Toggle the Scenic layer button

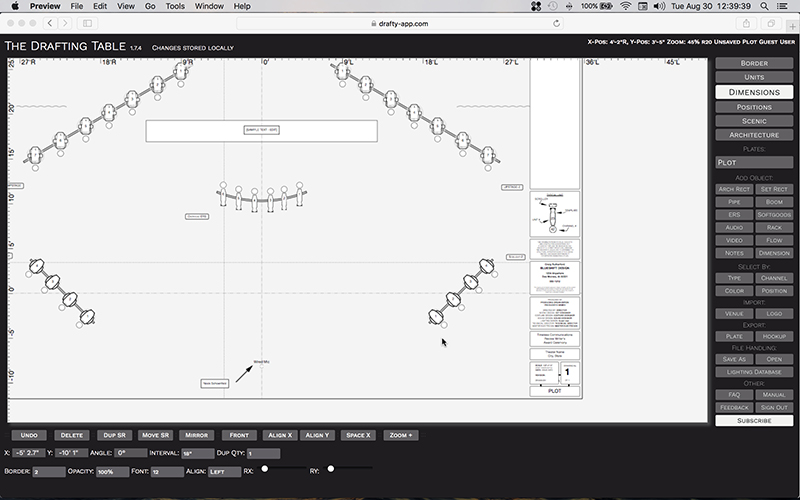[754, 121]
